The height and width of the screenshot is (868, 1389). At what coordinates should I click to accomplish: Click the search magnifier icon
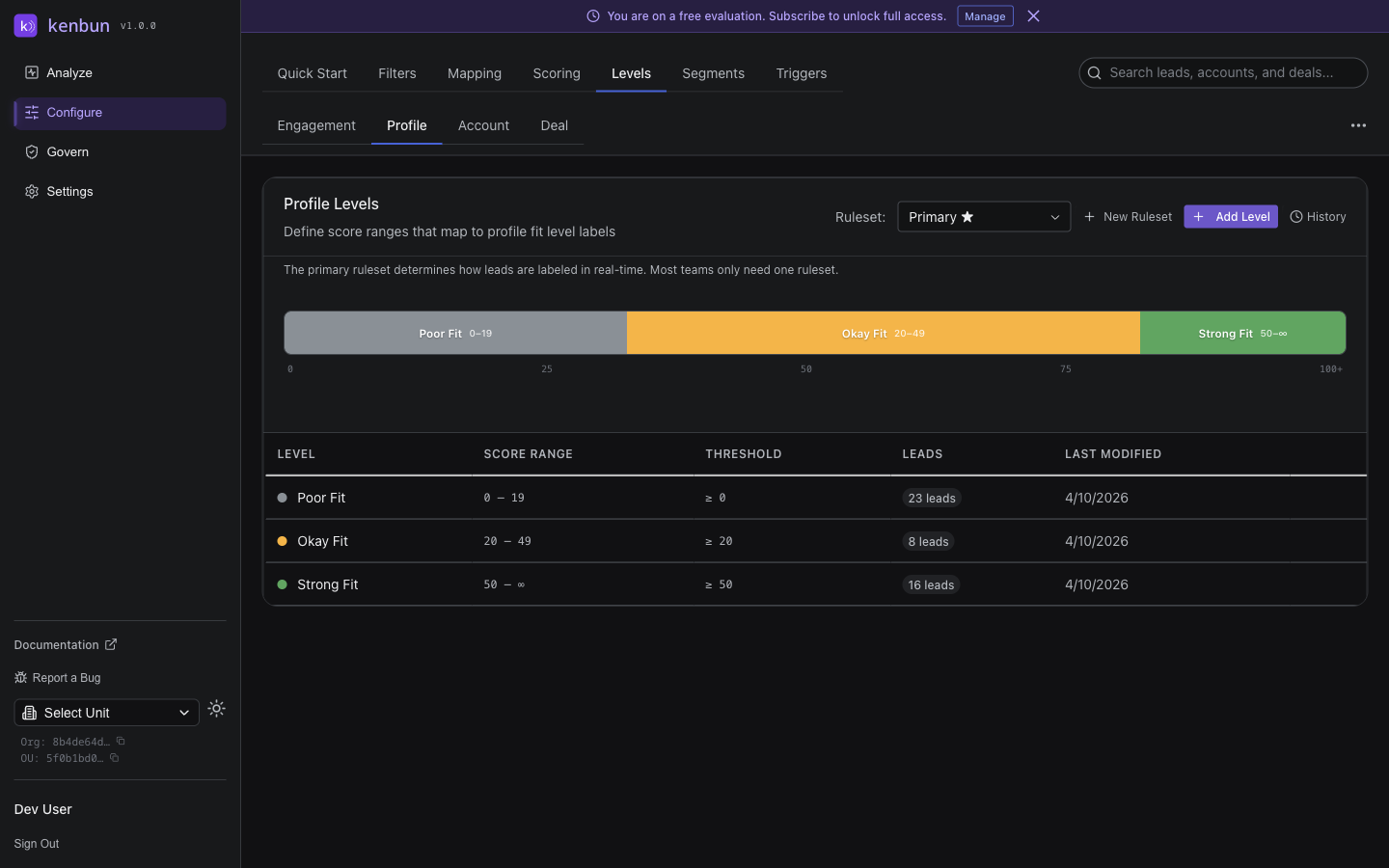click(1095, 72)
